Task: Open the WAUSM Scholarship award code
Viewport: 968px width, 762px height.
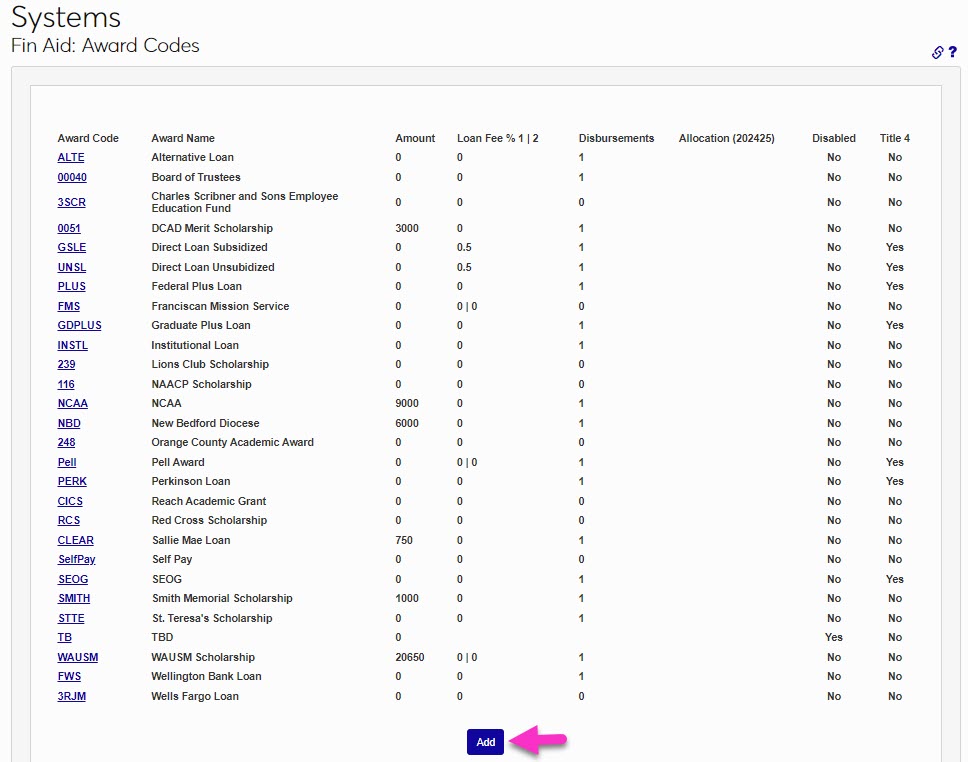Action: pyautogui.click(x=77, y=657)
